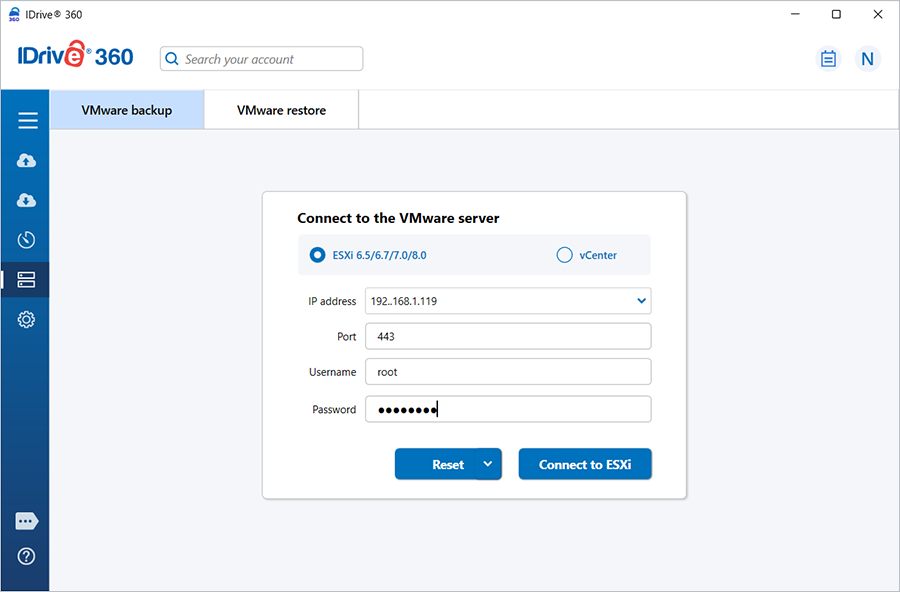Open the cloud restore sidebar icon
The image size is (900, 592).
(x=27, y=200)
